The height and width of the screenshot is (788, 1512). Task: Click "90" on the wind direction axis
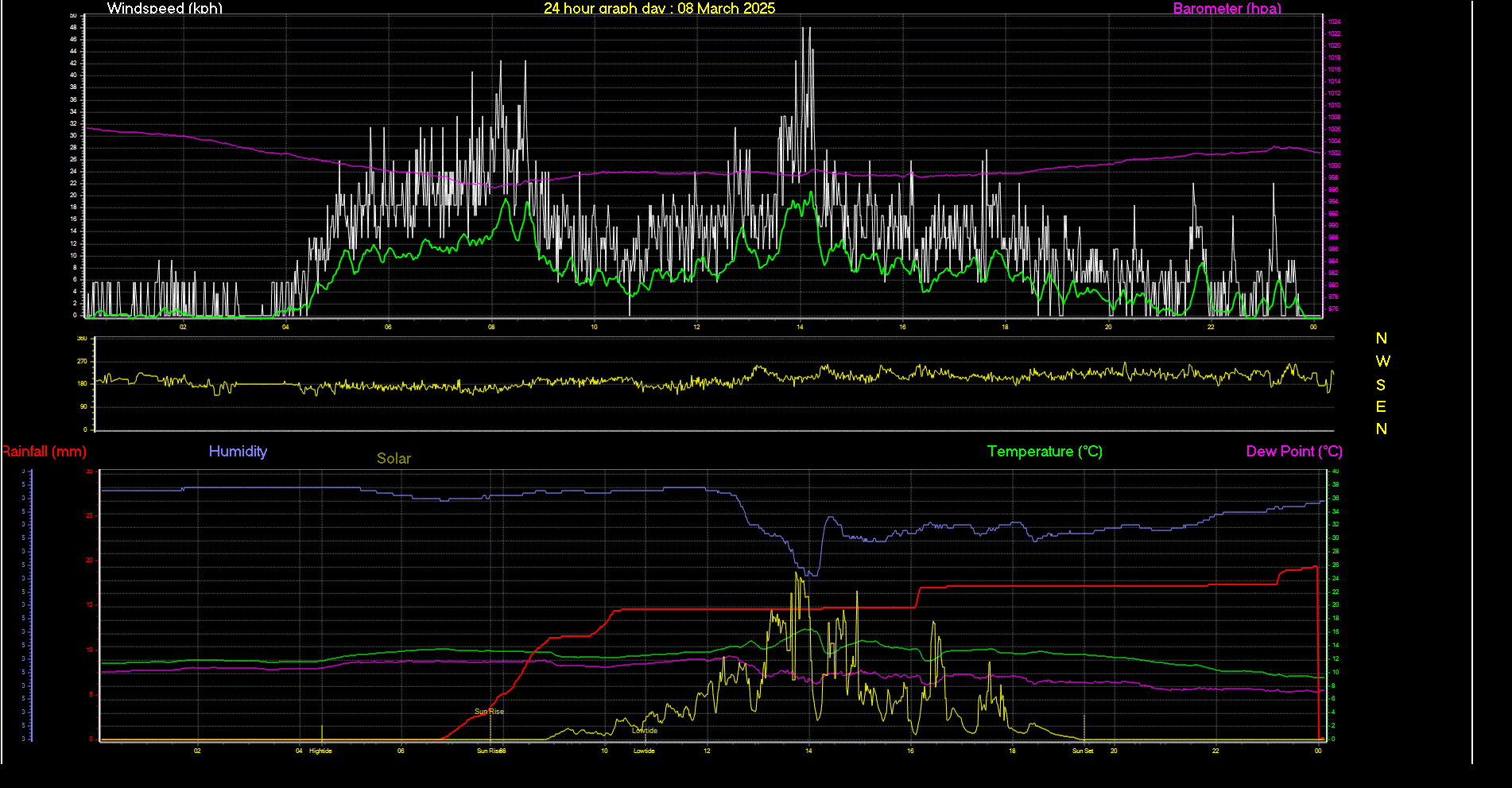[83, 406]
